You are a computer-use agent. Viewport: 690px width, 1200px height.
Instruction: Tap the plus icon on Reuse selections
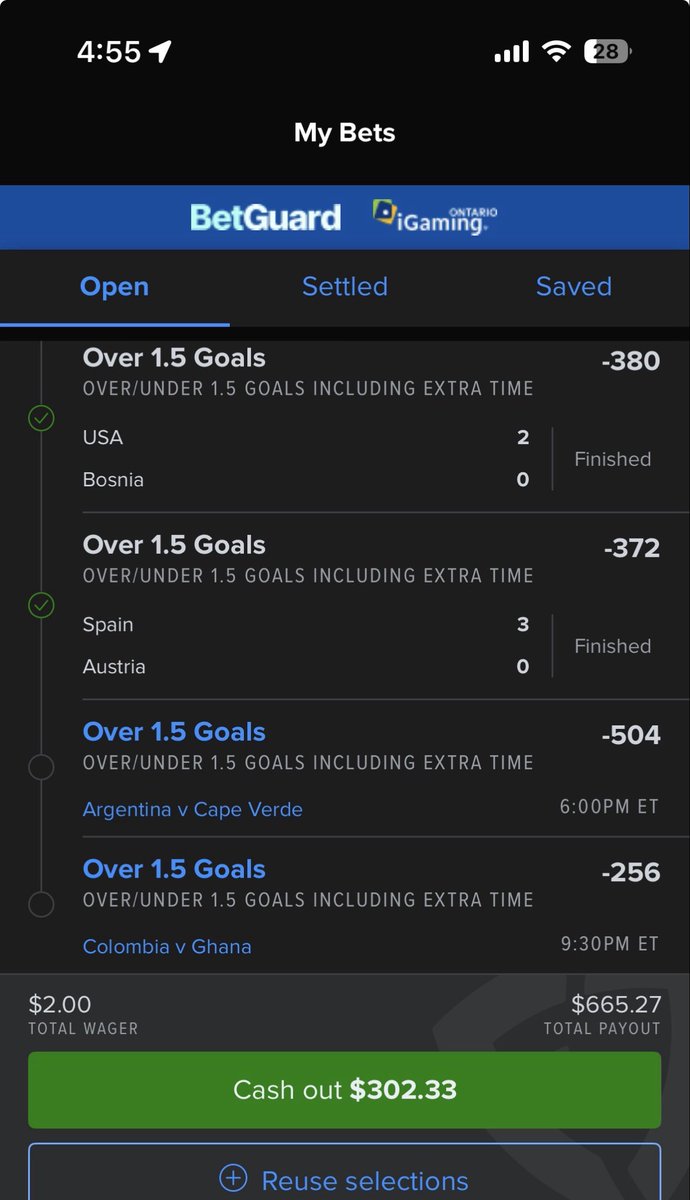233,1179
